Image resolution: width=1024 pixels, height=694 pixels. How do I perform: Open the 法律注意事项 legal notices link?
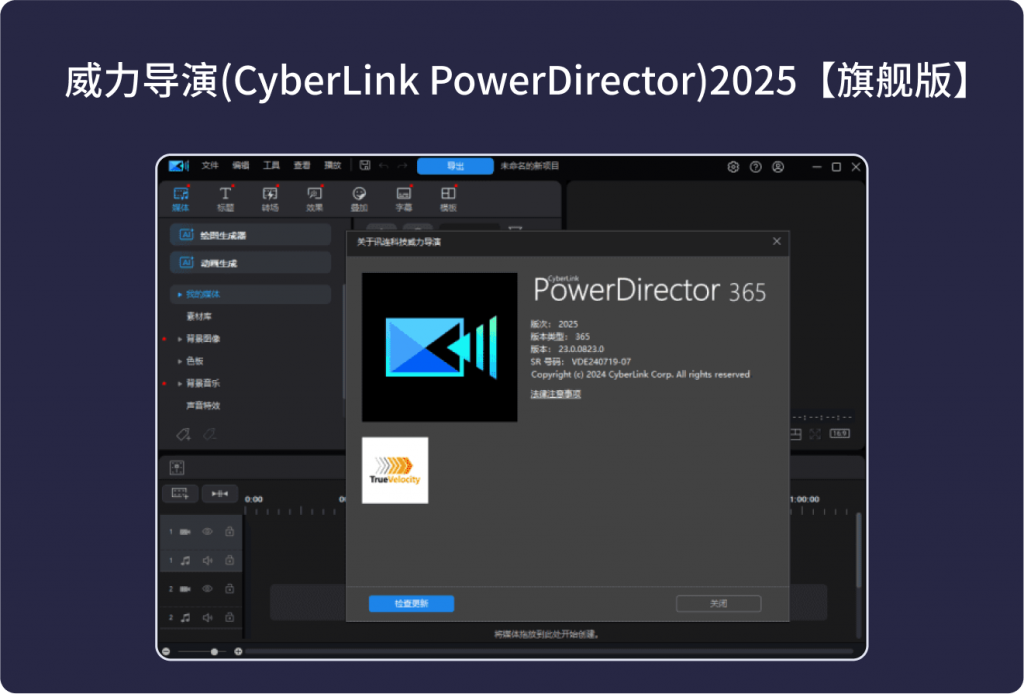[x=556, y=394]
